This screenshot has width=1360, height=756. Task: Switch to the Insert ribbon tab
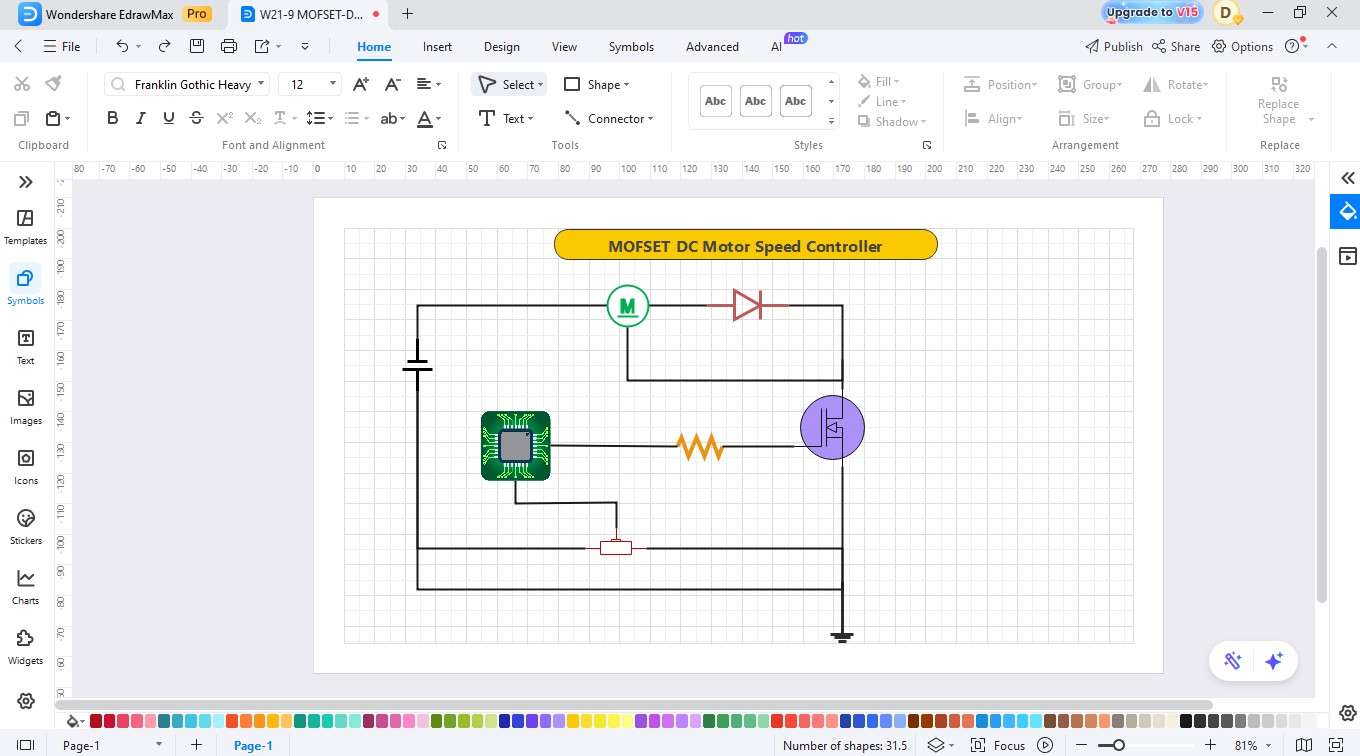click(437, 46)
